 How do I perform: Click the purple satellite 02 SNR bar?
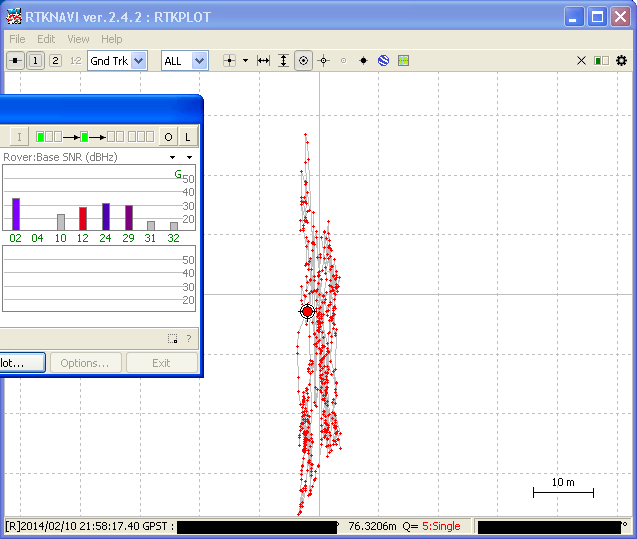coord(16,214)
